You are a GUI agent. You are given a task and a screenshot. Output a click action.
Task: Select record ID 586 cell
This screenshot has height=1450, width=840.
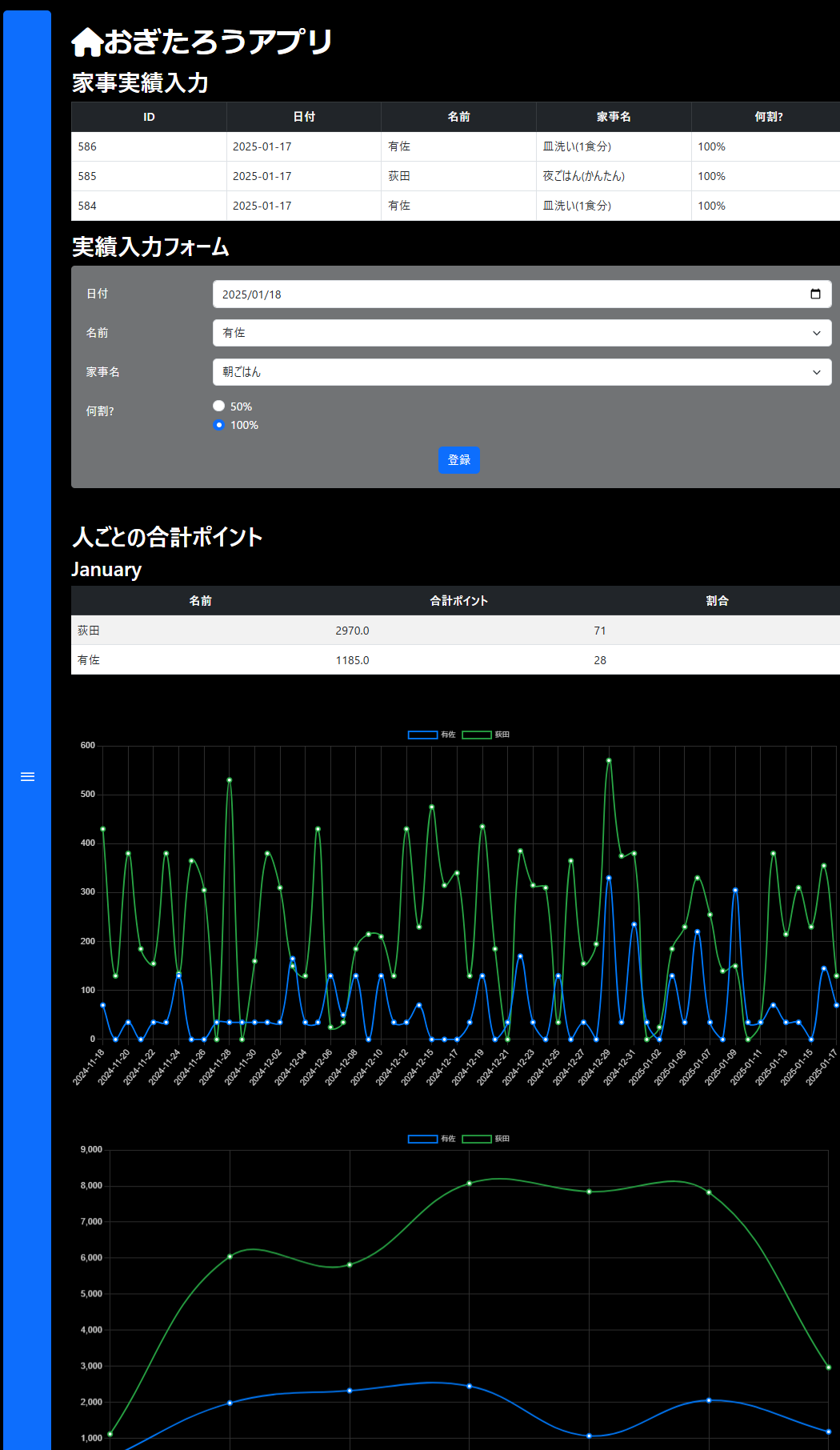click(149, 146)
